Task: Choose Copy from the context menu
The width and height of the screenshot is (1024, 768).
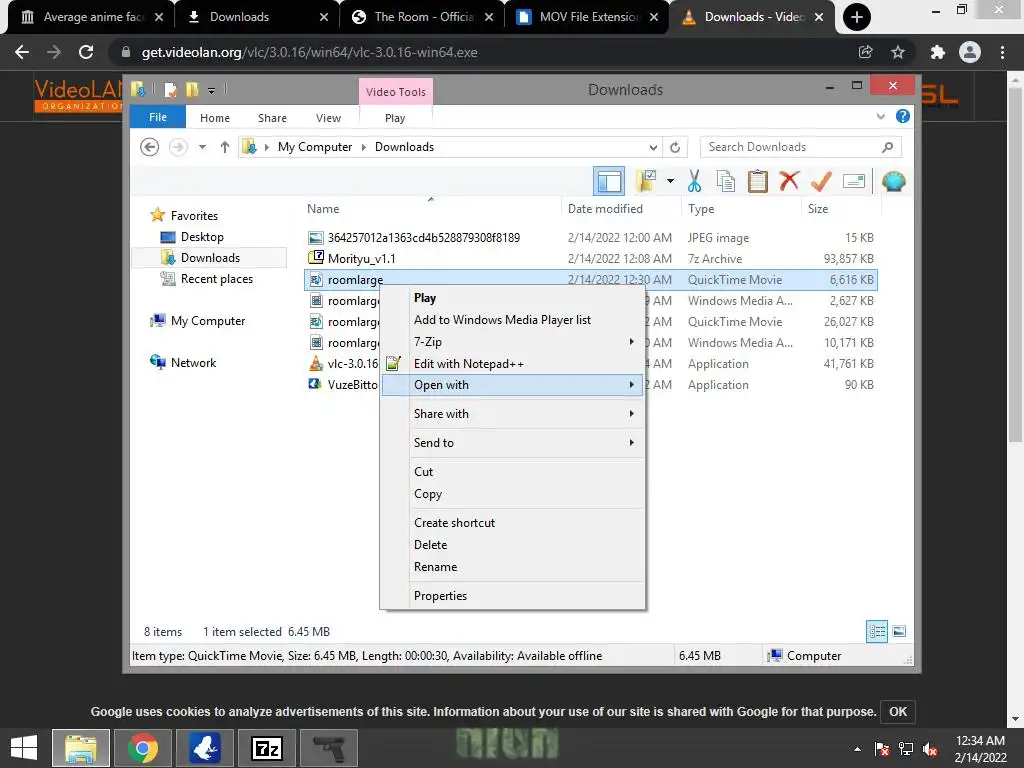Action: pyautogui.click(x=513, y=494)
